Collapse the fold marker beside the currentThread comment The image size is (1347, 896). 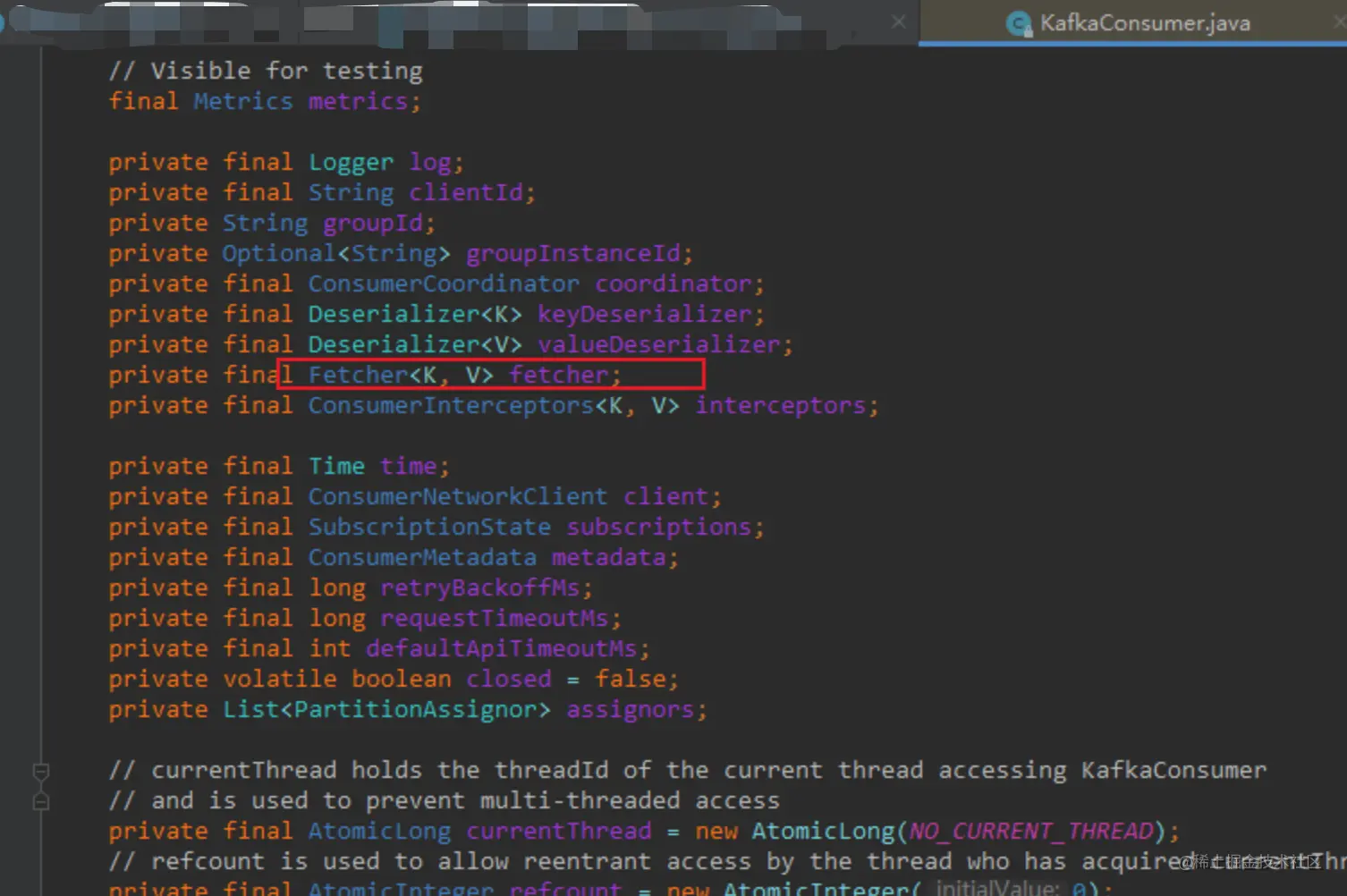[x=40, y=770]
